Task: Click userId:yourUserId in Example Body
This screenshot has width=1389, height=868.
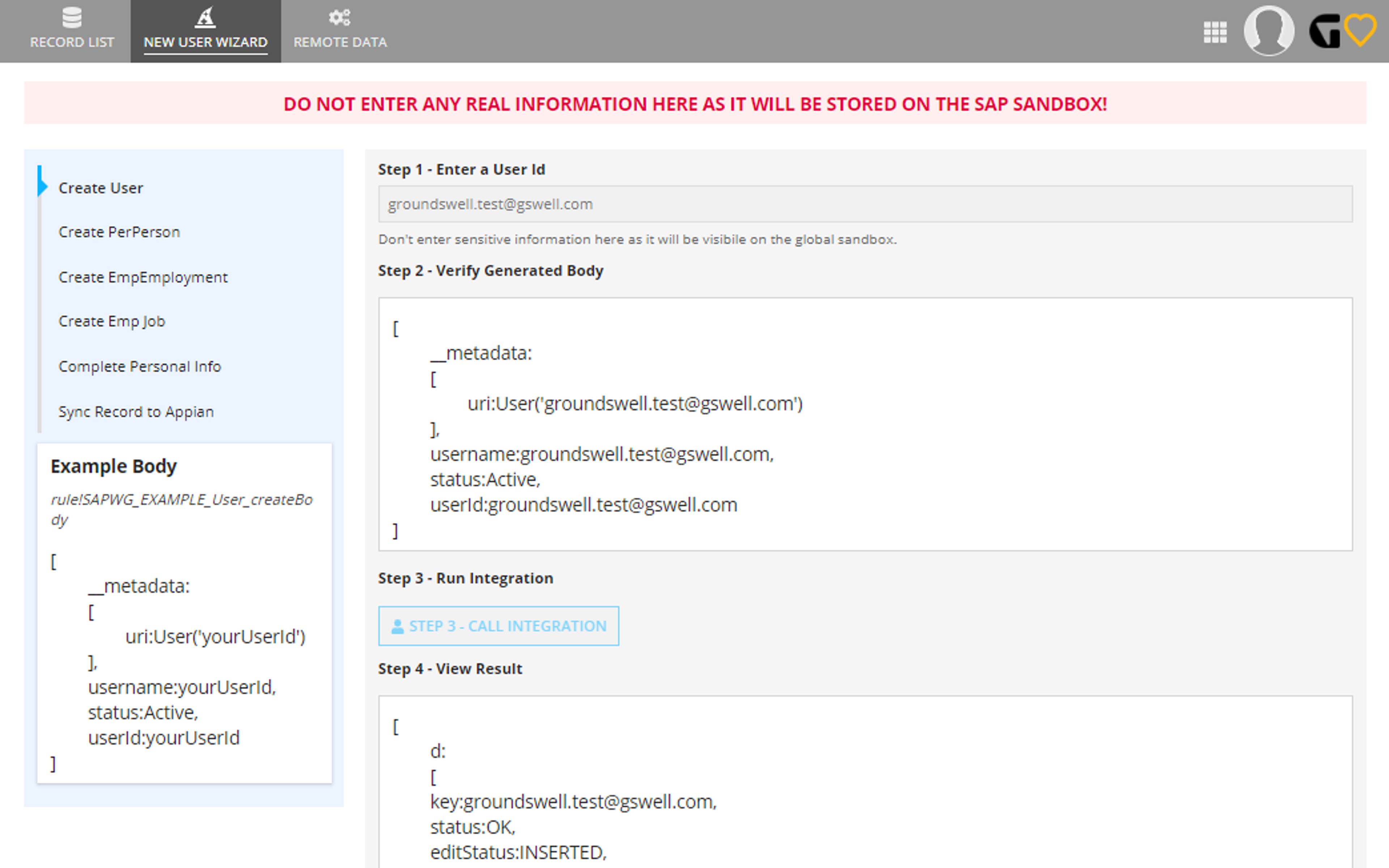Action: 163,738
